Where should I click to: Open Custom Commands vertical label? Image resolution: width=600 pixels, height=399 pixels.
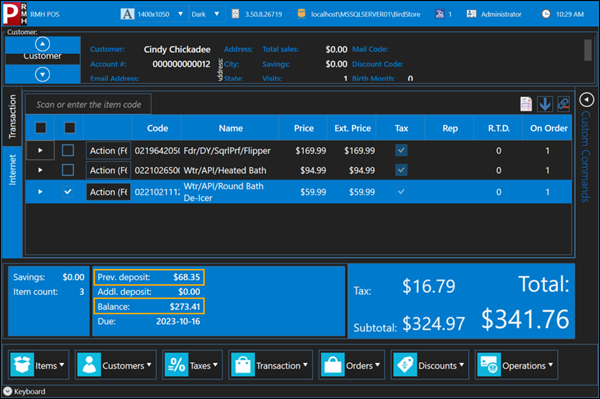coord(585,156)
